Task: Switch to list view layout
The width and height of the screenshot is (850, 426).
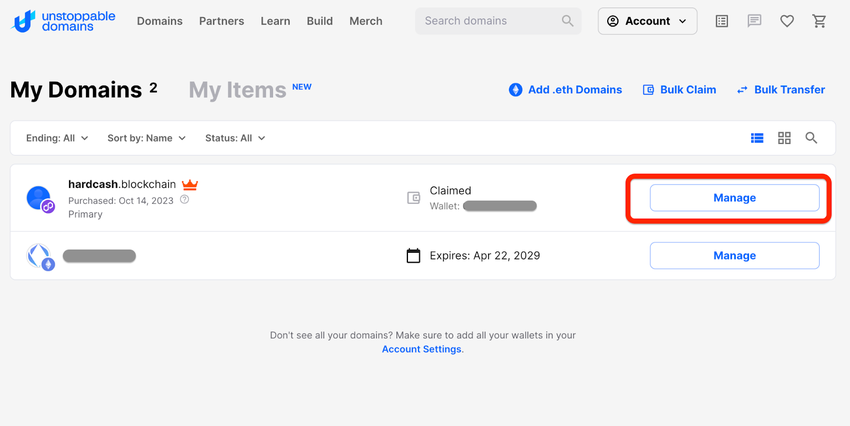Action: pos(757,138)
